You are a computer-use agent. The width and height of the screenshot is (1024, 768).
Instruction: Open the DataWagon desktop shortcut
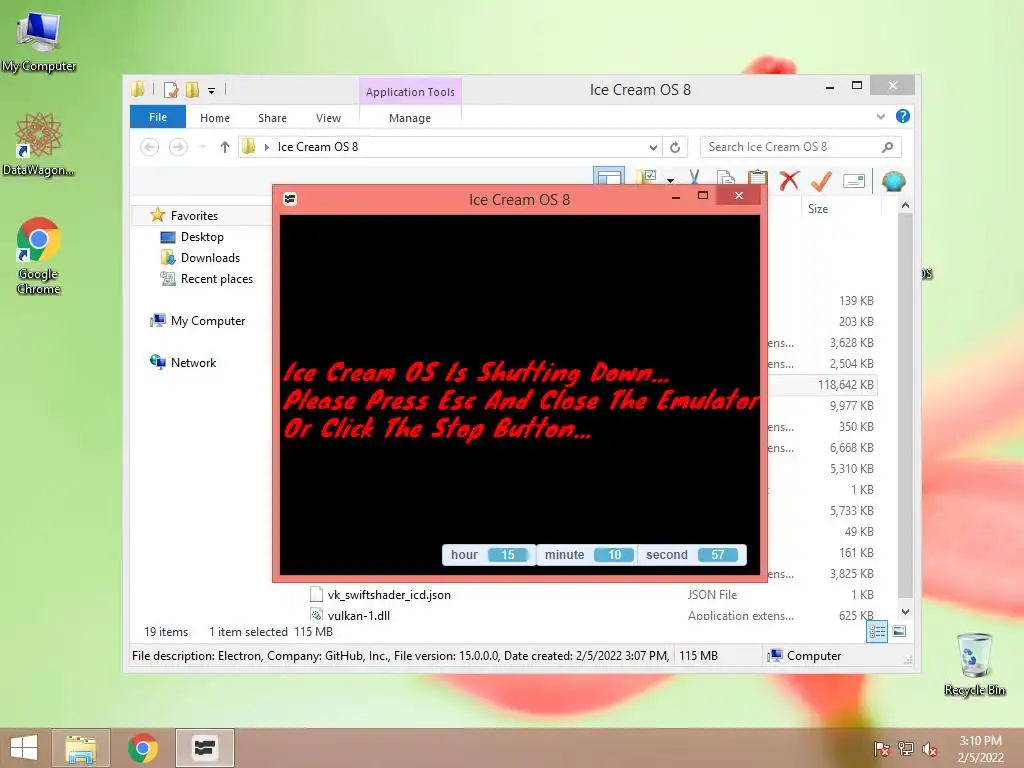(x=38, y=144)
